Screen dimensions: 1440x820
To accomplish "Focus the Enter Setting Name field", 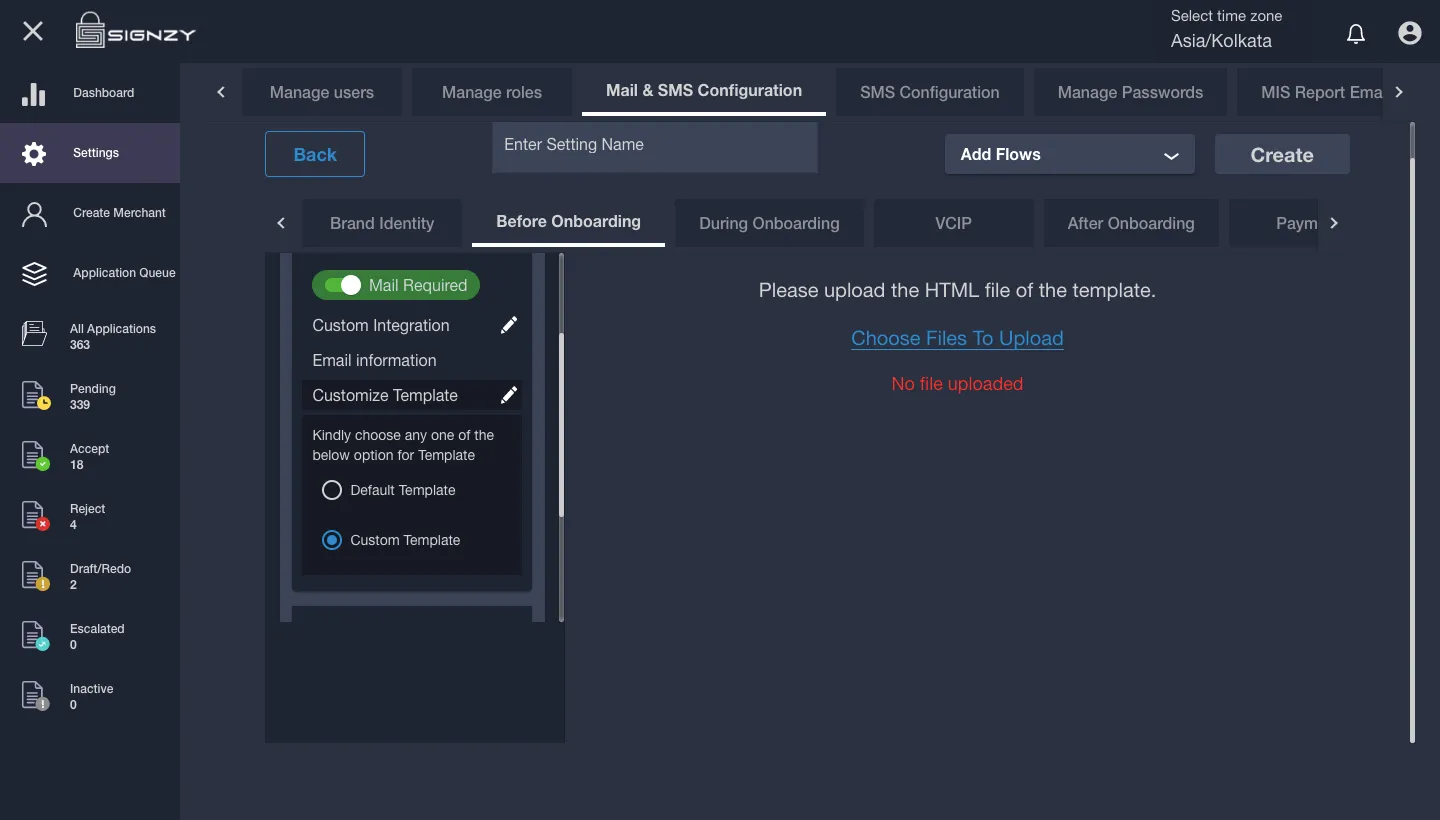I will click(x=655, y=147).
